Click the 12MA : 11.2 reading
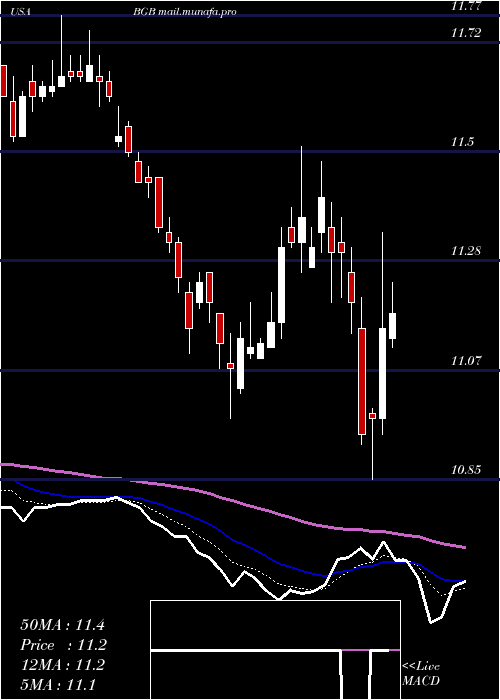The height and width of the screenshot is (700, 500). pyautogui.click(x=62, y=665)
